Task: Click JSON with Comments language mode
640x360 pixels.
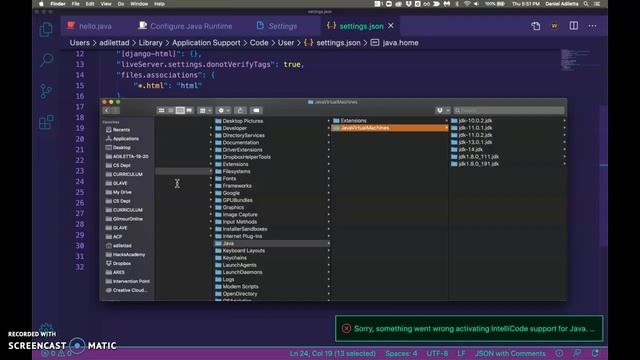Action: point(510,353)
